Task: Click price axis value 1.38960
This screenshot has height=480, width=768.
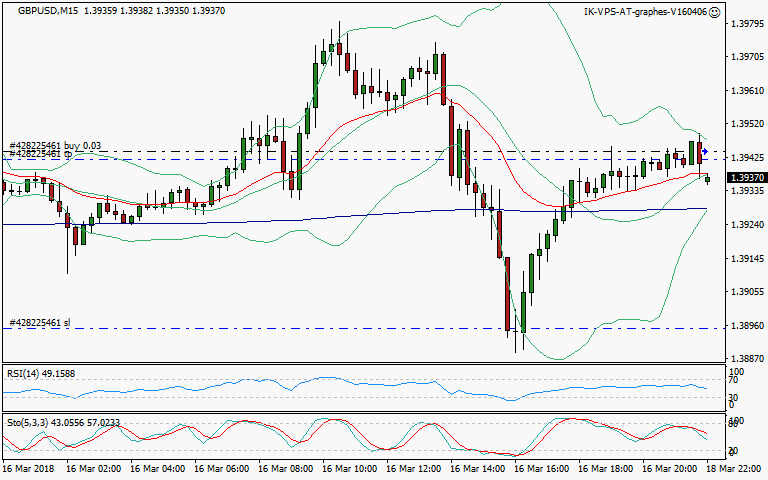Action: [x=747, y=325]
